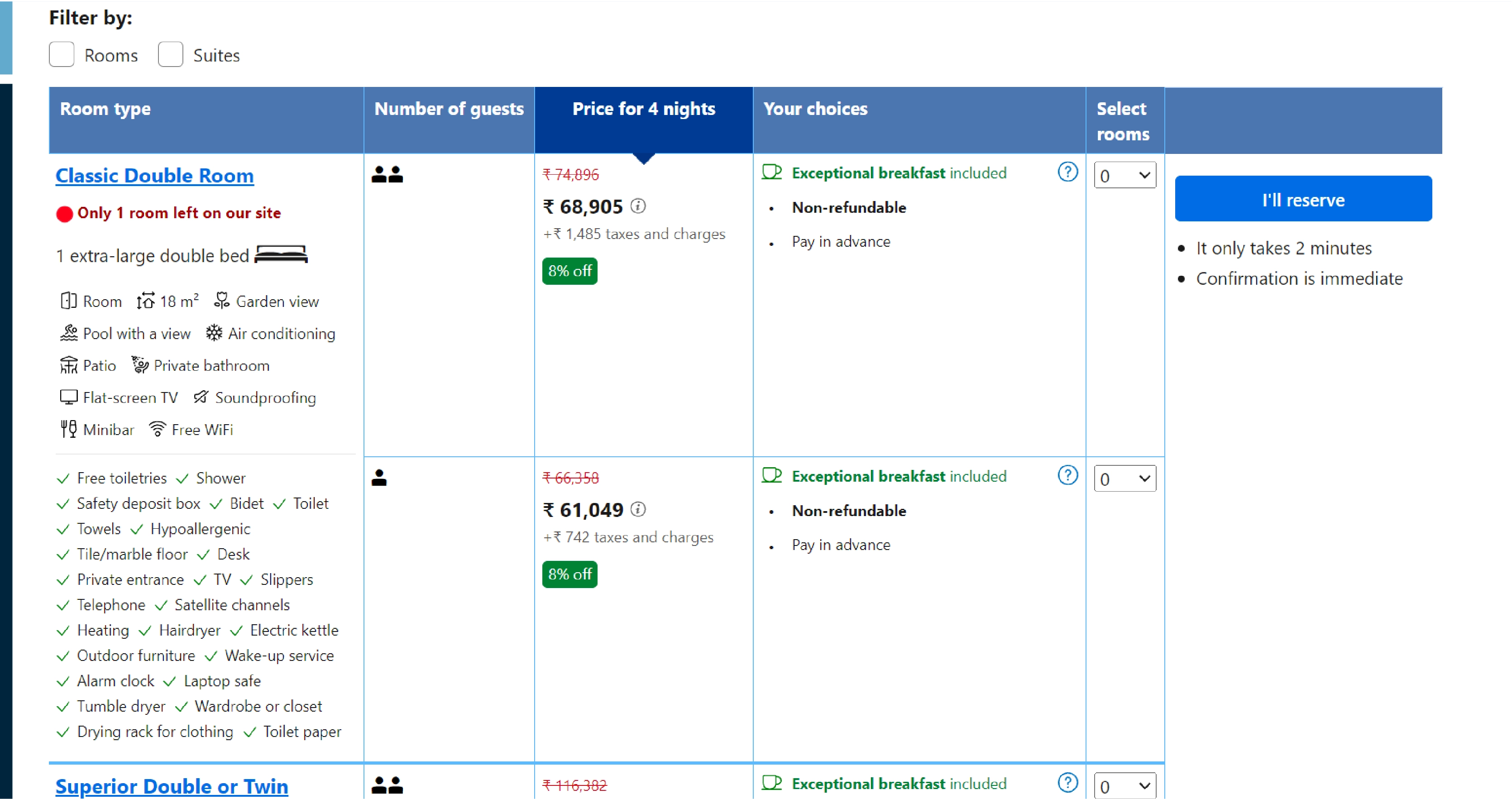Viewport: 1512px width, 799px height.
Task: Click the Pool with a view icon
Action: [69, 333]
